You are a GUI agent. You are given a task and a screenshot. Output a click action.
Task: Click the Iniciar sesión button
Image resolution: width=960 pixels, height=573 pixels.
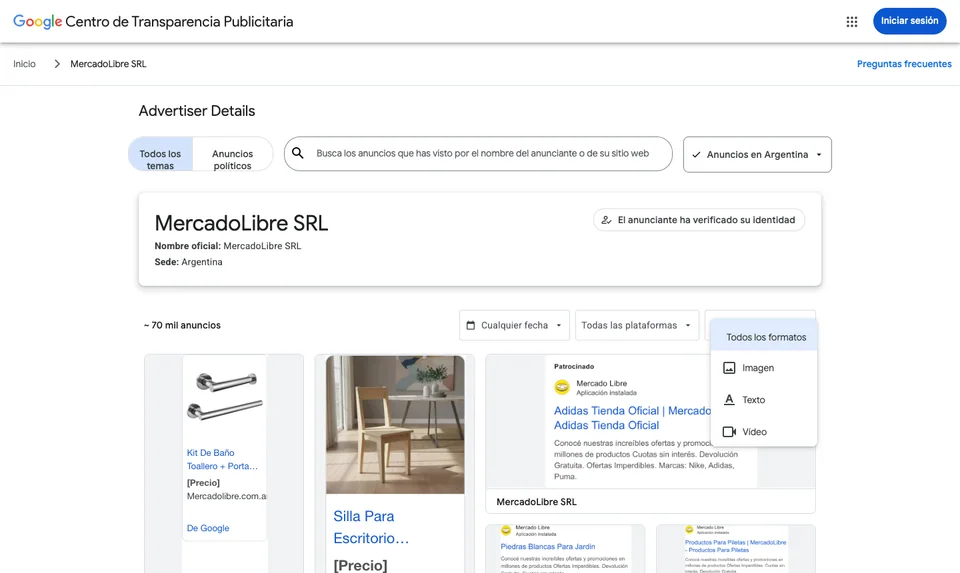pyautogui.click(x=909, y=21)
